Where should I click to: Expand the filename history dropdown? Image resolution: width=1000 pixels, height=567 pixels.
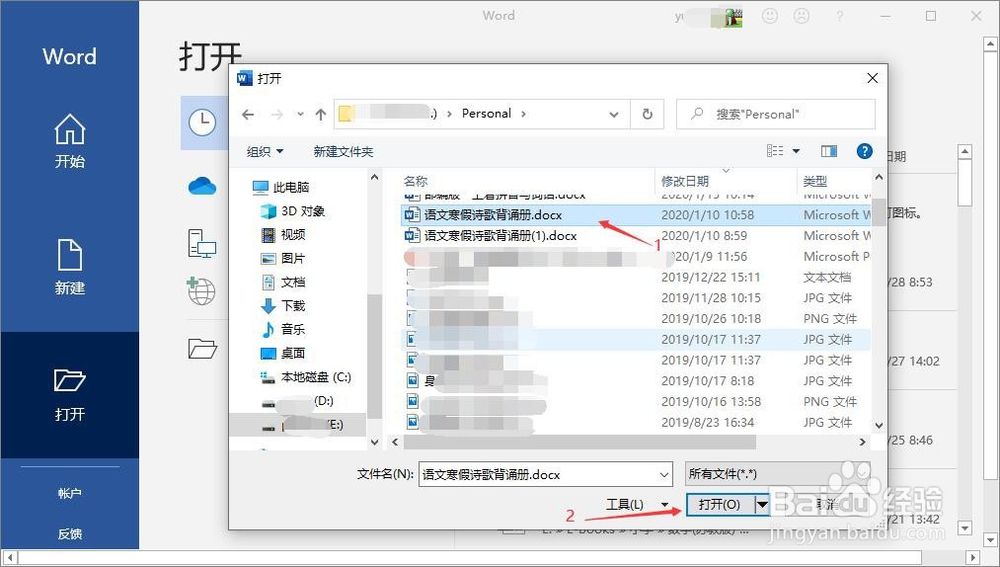click(664, 475)
